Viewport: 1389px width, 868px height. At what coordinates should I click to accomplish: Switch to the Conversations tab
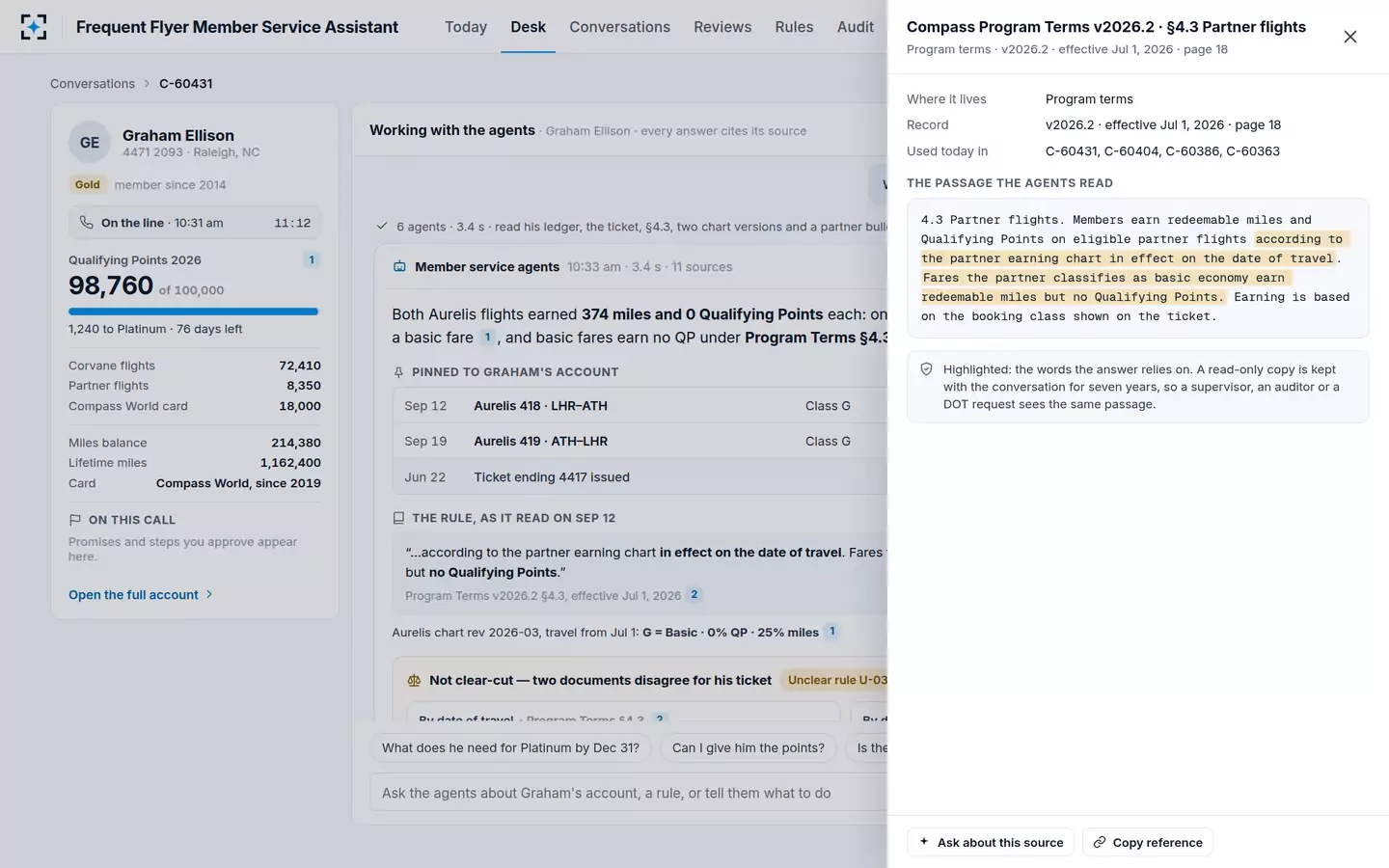(x=619, y=27)
